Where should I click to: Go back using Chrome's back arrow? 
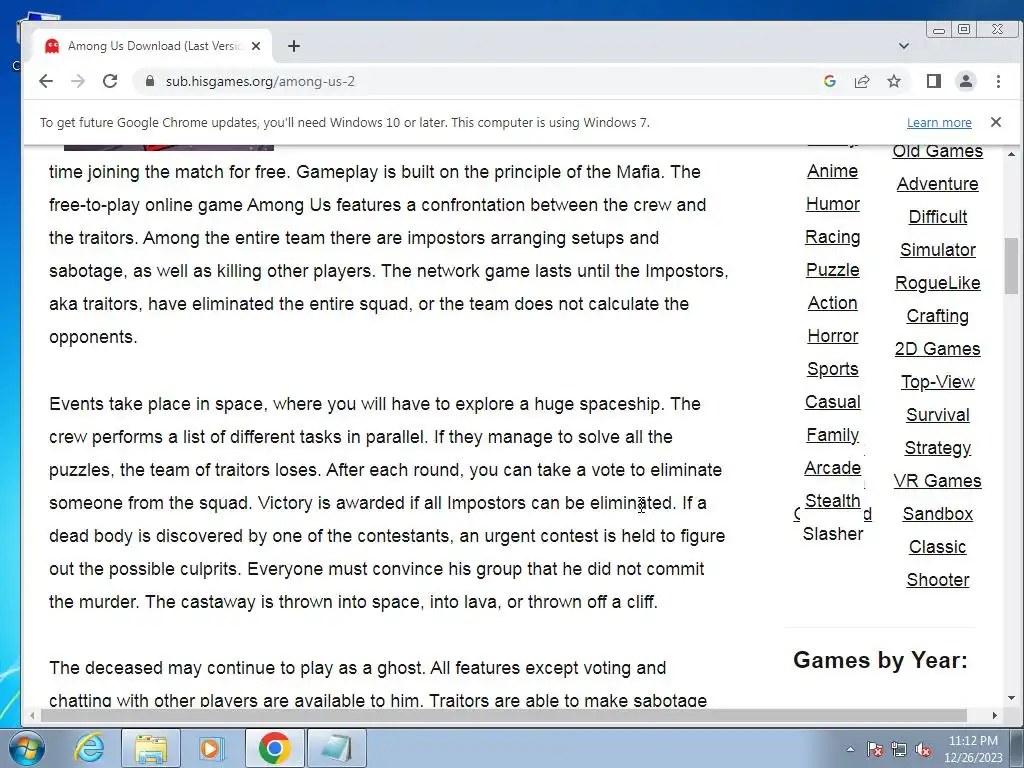46,81
